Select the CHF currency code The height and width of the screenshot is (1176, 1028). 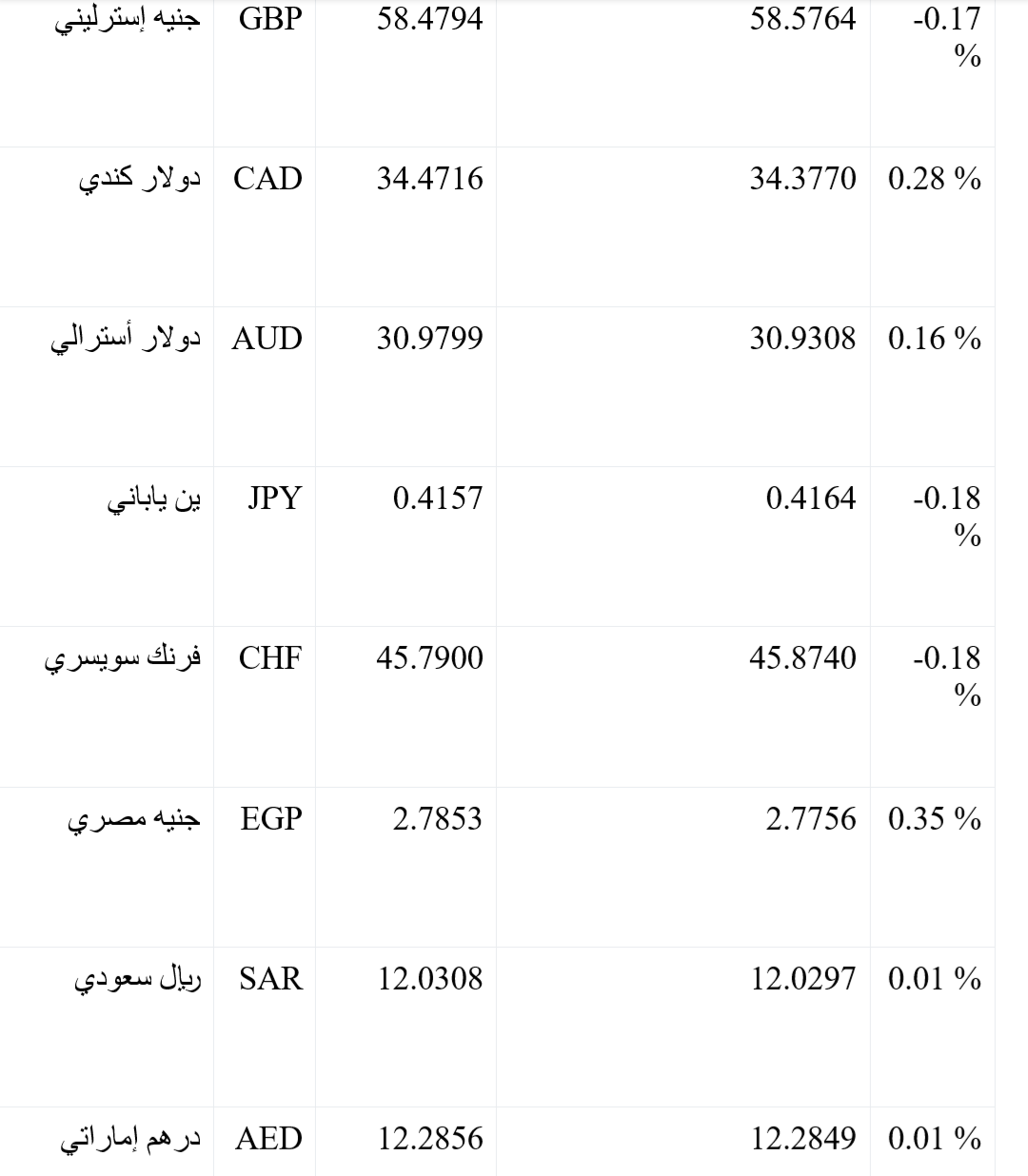click(270, 658)
